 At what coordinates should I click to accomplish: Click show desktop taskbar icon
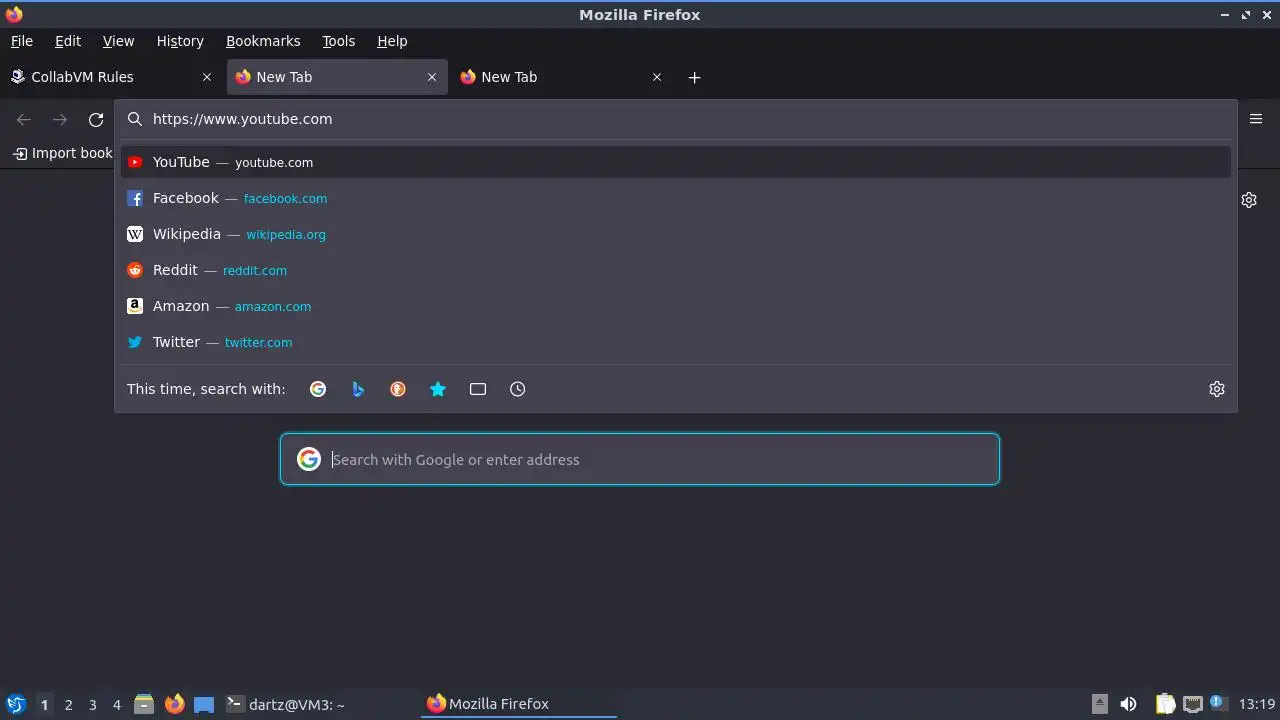coord(204,704)
